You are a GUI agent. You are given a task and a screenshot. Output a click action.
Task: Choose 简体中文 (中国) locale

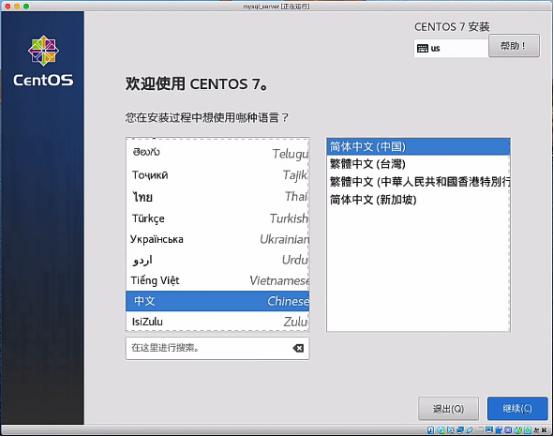418,147
